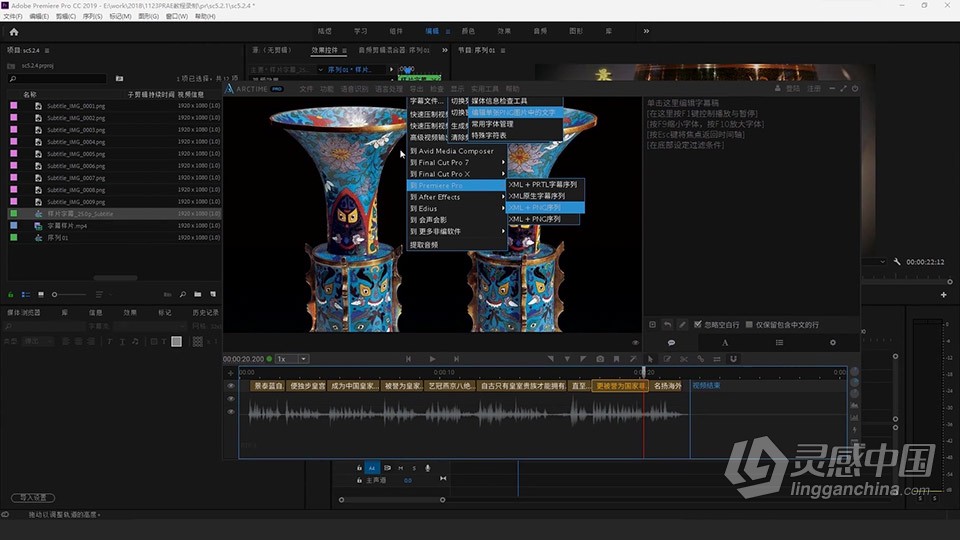Open the 编辑 workspace tab in Premiere

click(432, 31)
